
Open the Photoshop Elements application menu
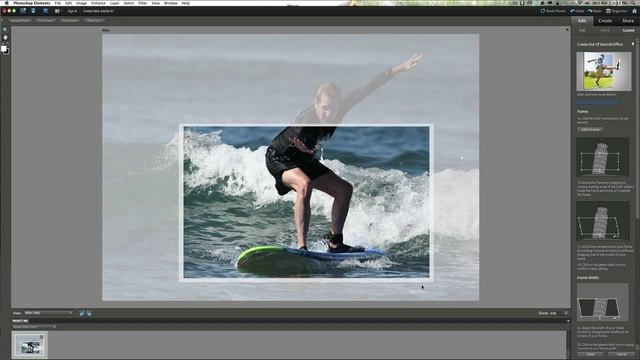pos(32,3)
